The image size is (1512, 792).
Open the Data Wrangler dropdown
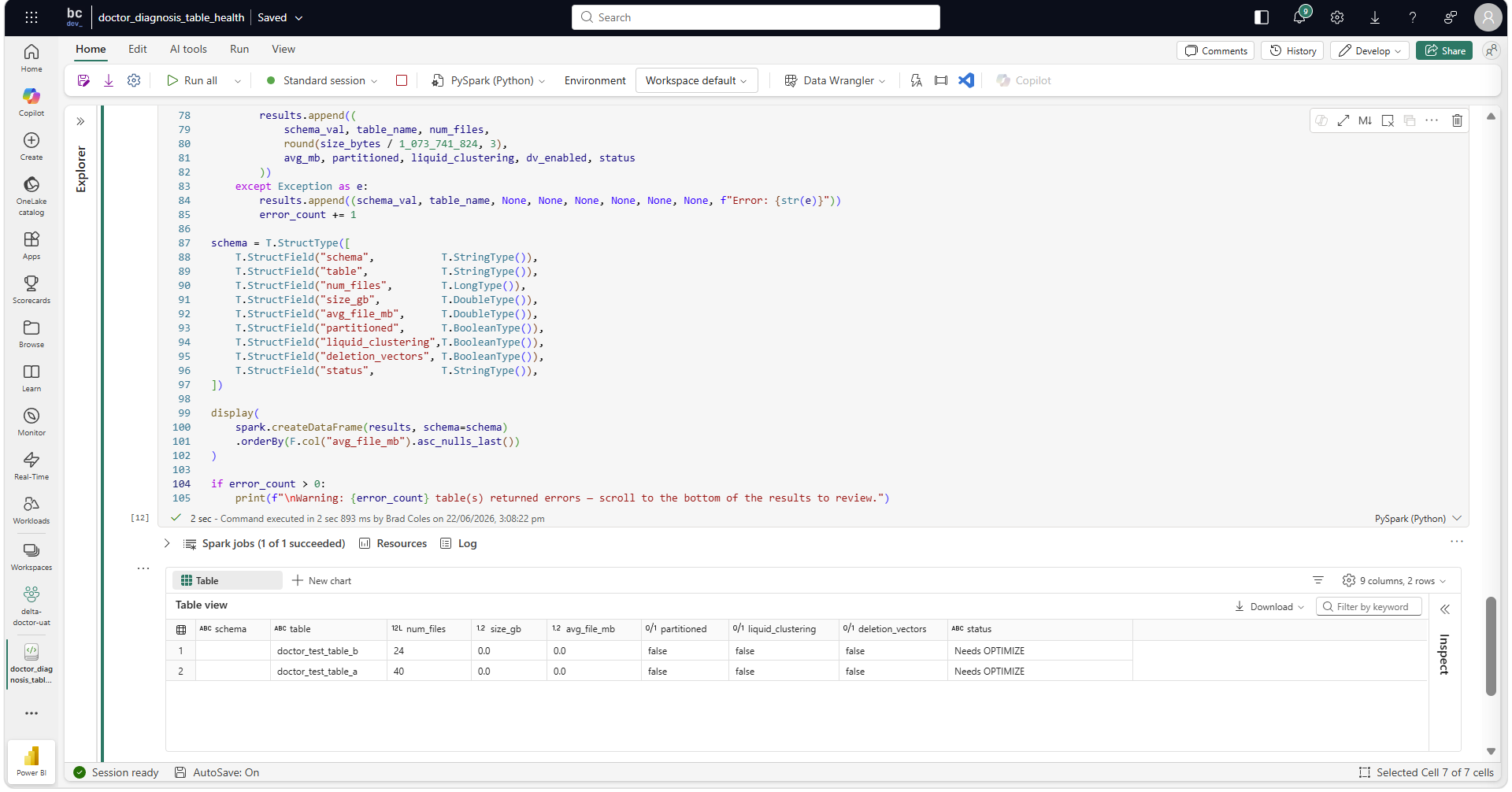836,80
